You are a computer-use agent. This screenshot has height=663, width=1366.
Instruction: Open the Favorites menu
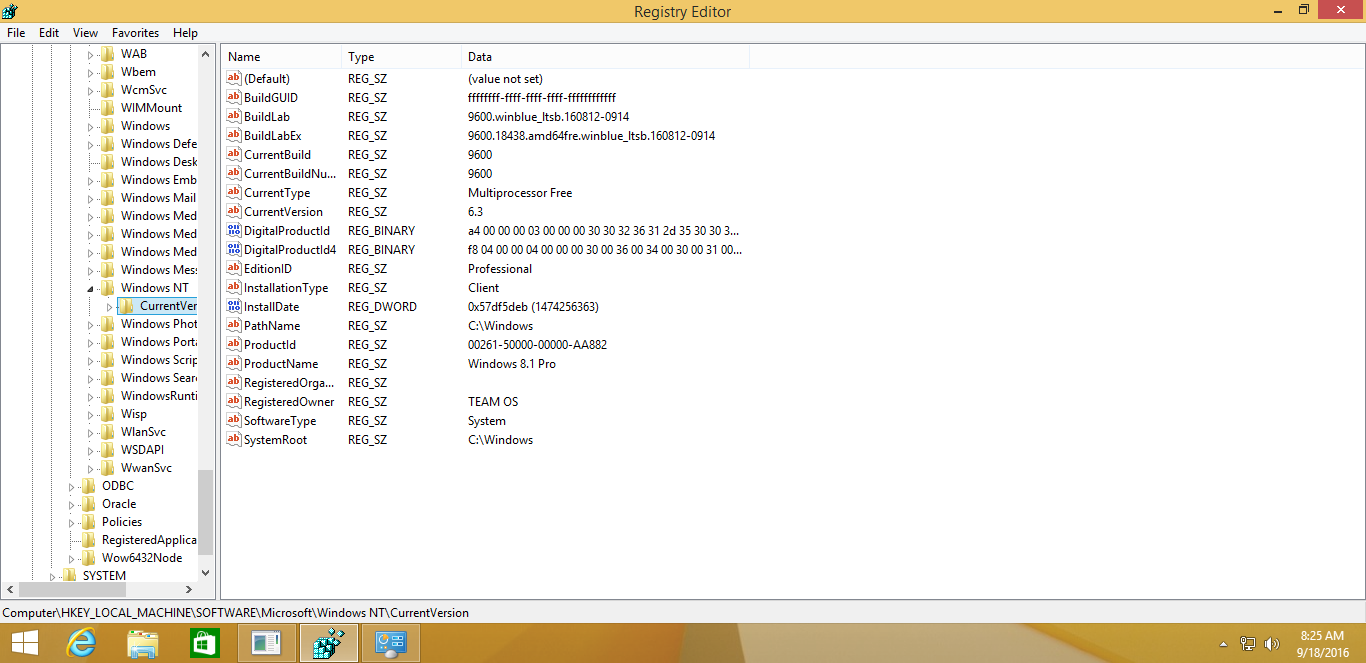pyautogui.click(x=135, y=33)
